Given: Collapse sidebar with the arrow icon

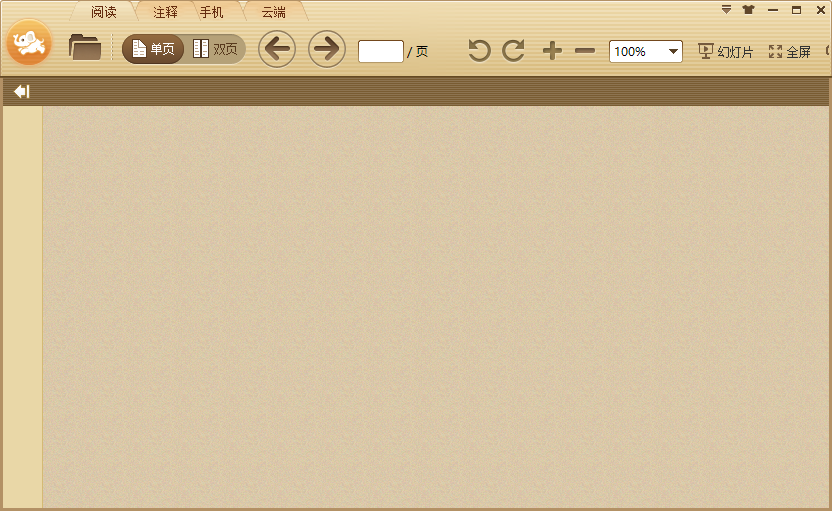Looking at the screenshot, I should (22, 92).
